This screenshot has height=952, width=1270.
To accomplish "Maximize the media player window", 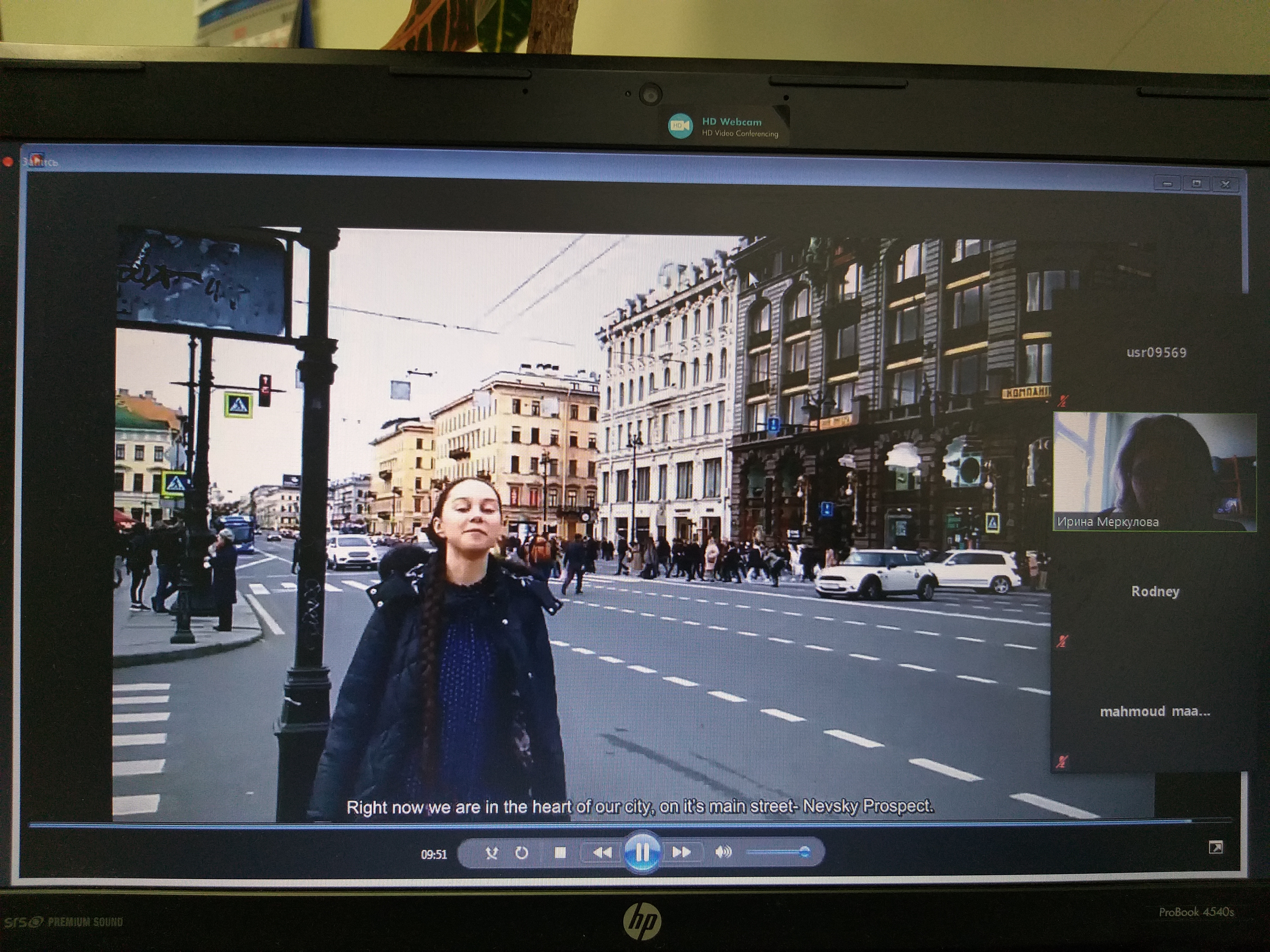I will click(x=1196, y=184).
